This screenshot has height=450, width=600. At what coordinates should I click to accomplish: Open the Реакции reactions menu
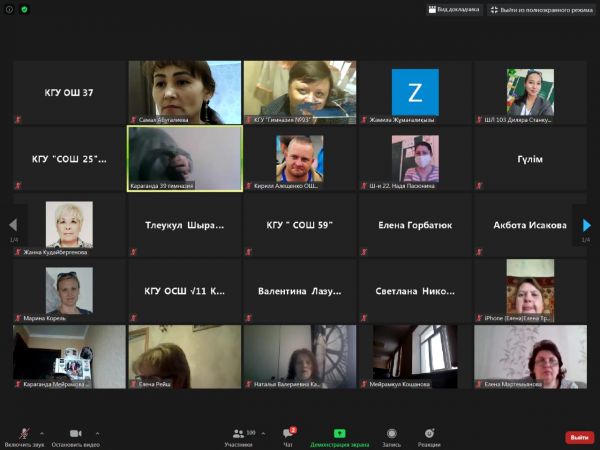click(429, 436)
